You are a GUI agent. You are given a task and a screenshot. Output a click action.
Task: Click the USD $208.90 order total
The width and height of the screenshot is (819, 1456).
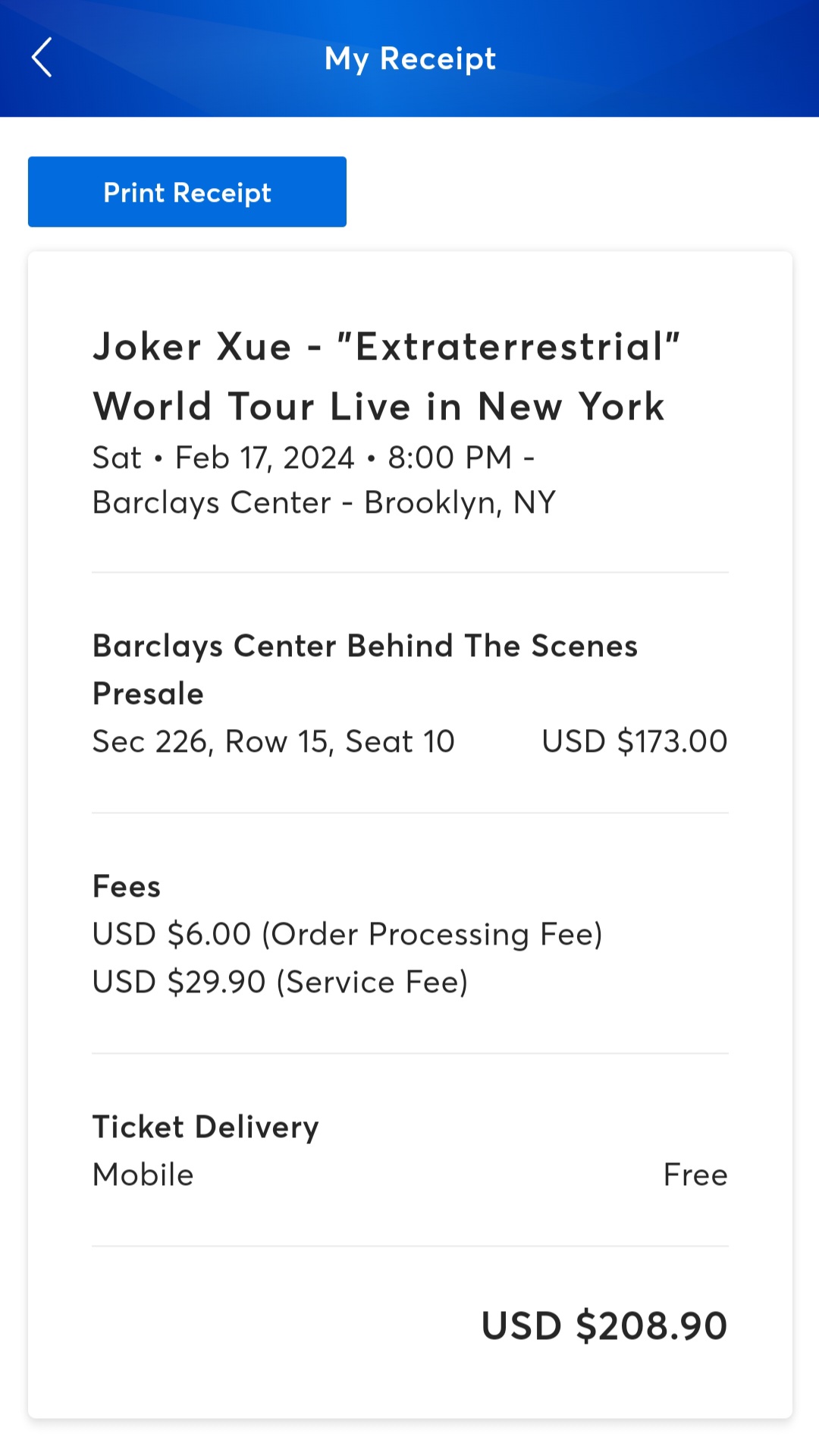(604, 1325)
